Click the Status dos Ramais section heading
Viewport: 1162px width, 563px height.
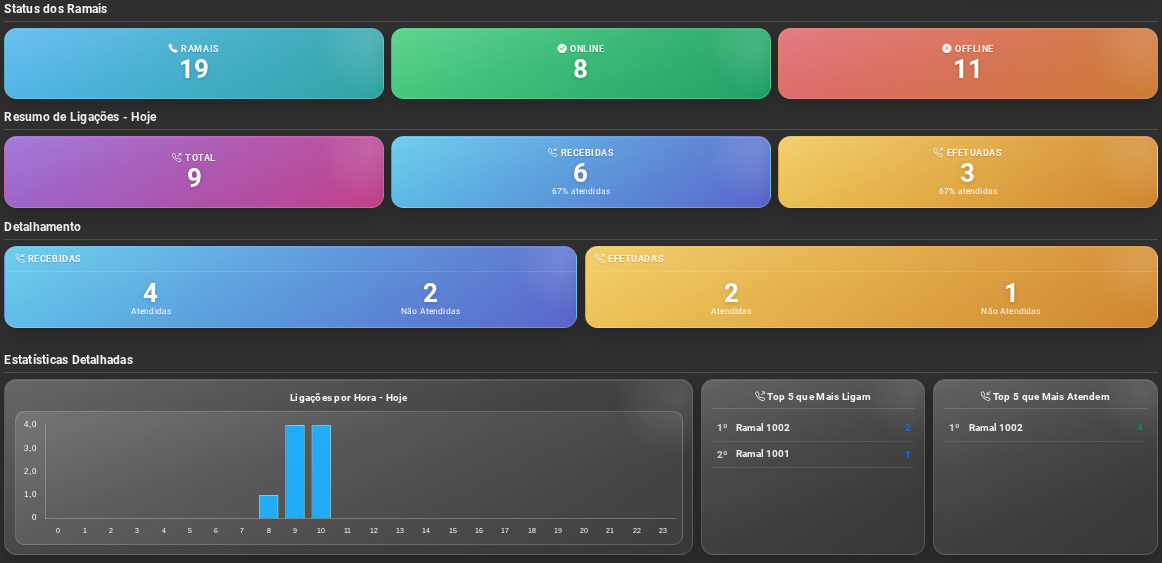pyautogui.click(x=56, y=10)
